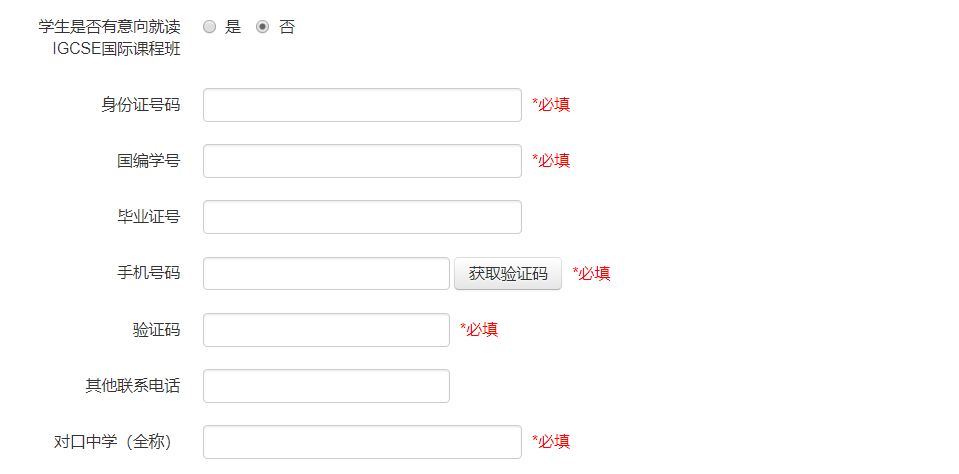The height and width of the screenshot is (474, 959).
Task: Click the 手机号码 field label
Action: 148,273
